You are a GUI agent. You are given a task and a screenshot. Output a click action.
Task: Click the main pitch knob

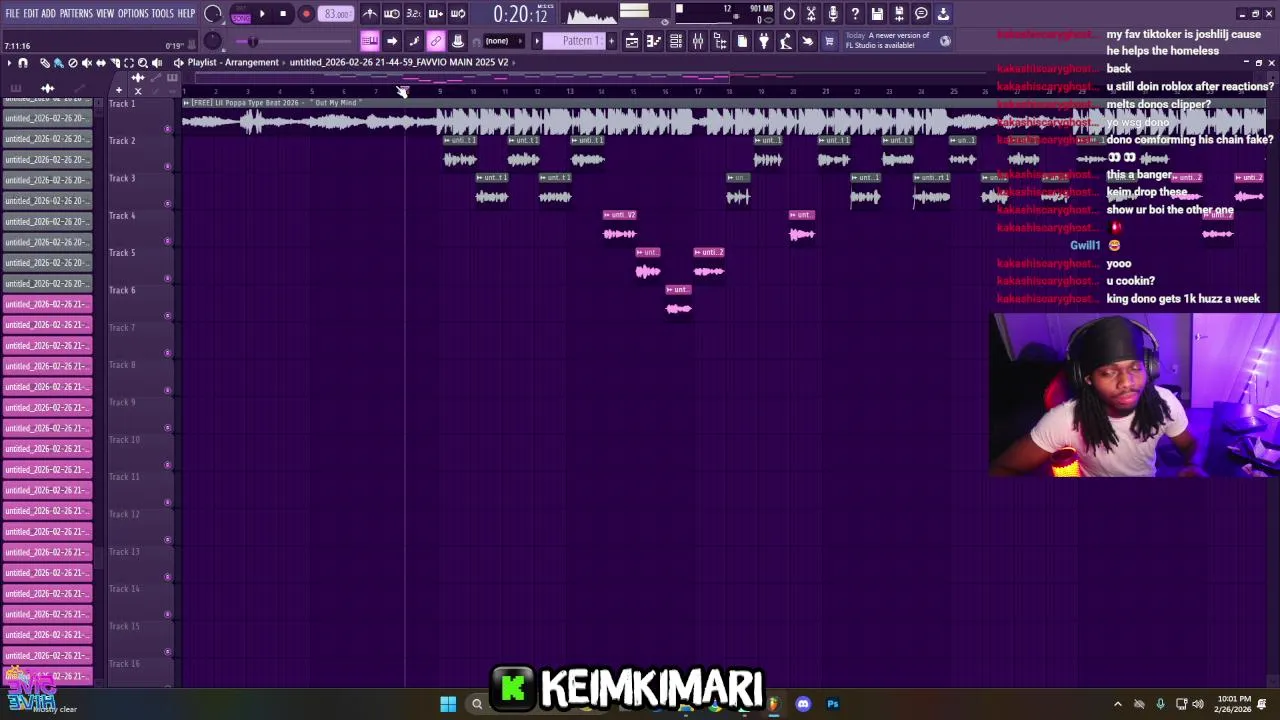point(213,41)
